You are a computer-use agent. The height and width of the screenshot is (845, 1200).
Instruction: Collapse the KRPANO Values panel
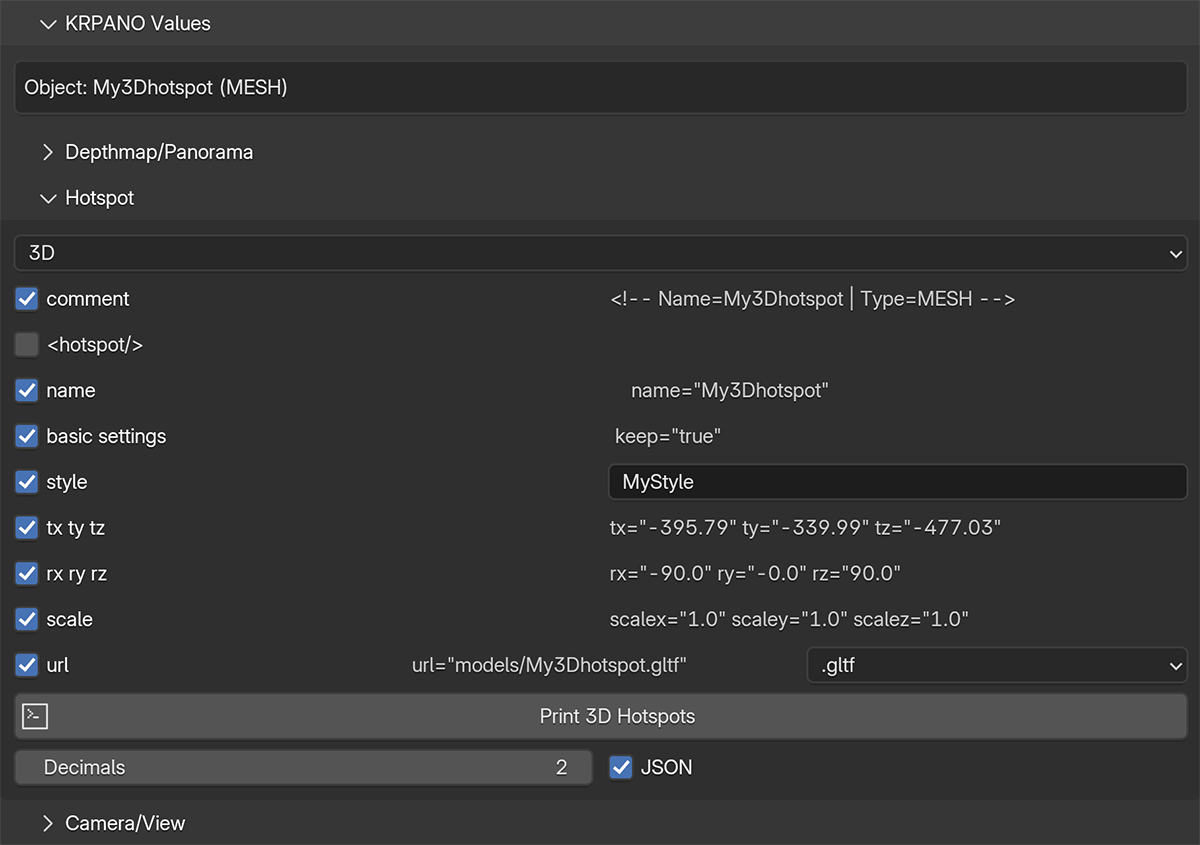click(x=47, y=24)
